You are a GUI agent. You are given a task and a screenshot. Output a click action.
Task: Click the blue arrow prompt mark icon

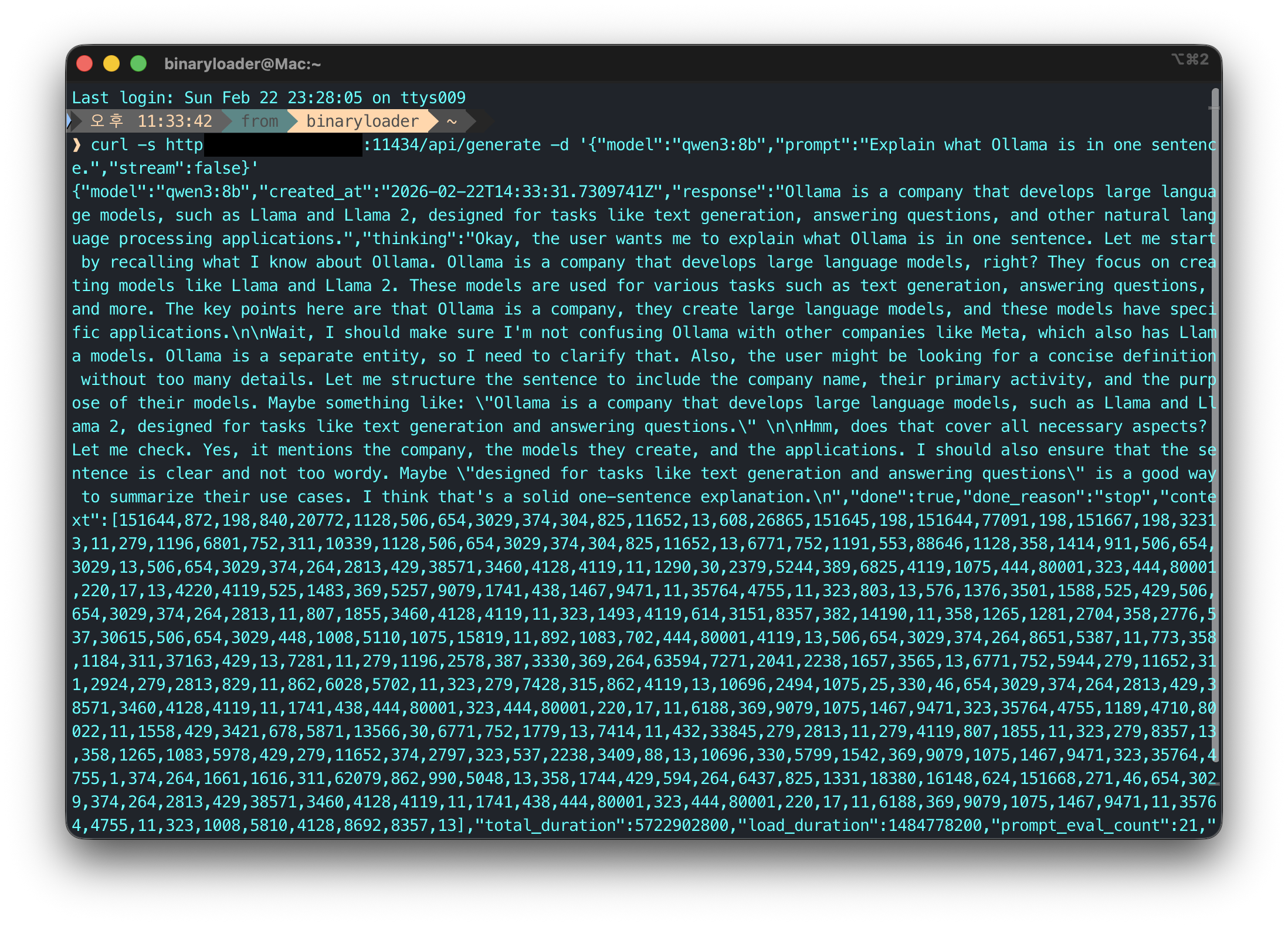click(x=70, y=121)
